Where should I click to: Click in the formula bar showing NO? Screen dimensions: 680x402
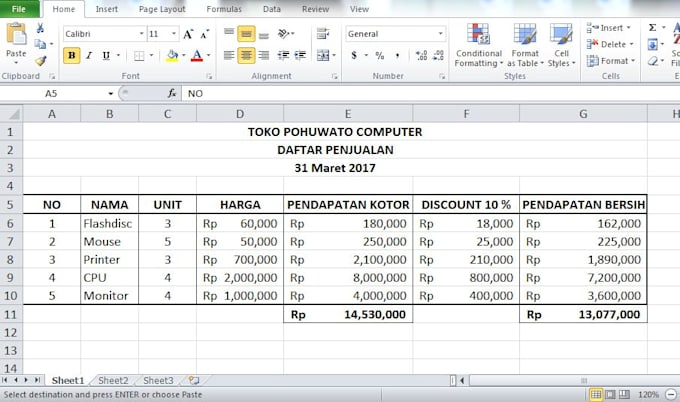coord(429,94)
